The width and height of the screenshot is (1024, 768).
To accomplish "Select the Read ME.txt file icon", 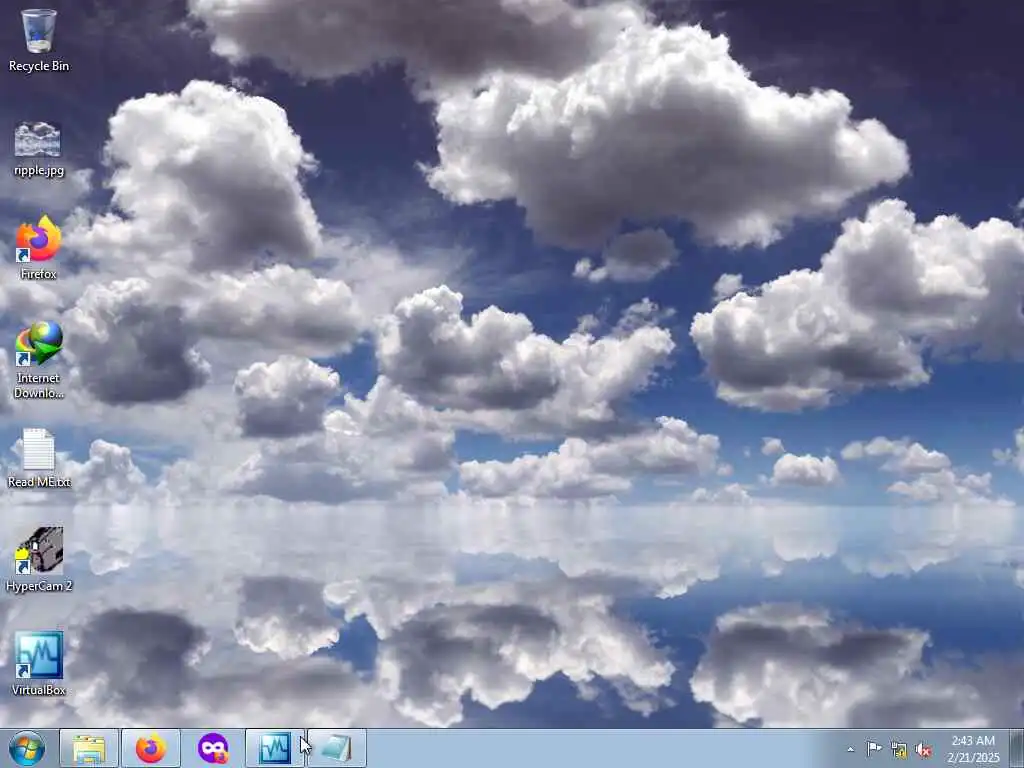I will coord(39,458).
